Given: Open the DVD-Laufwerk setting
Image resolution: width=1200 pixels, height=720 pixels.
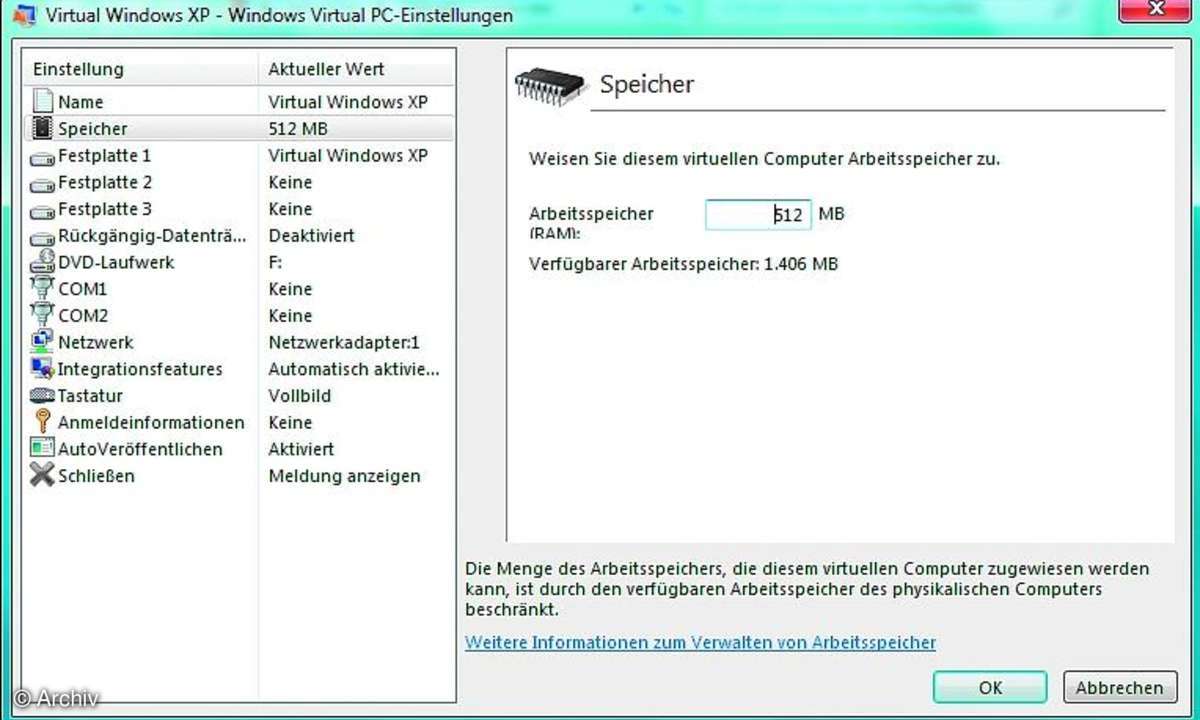Looking at the screenshot, I should coord(116,262).
